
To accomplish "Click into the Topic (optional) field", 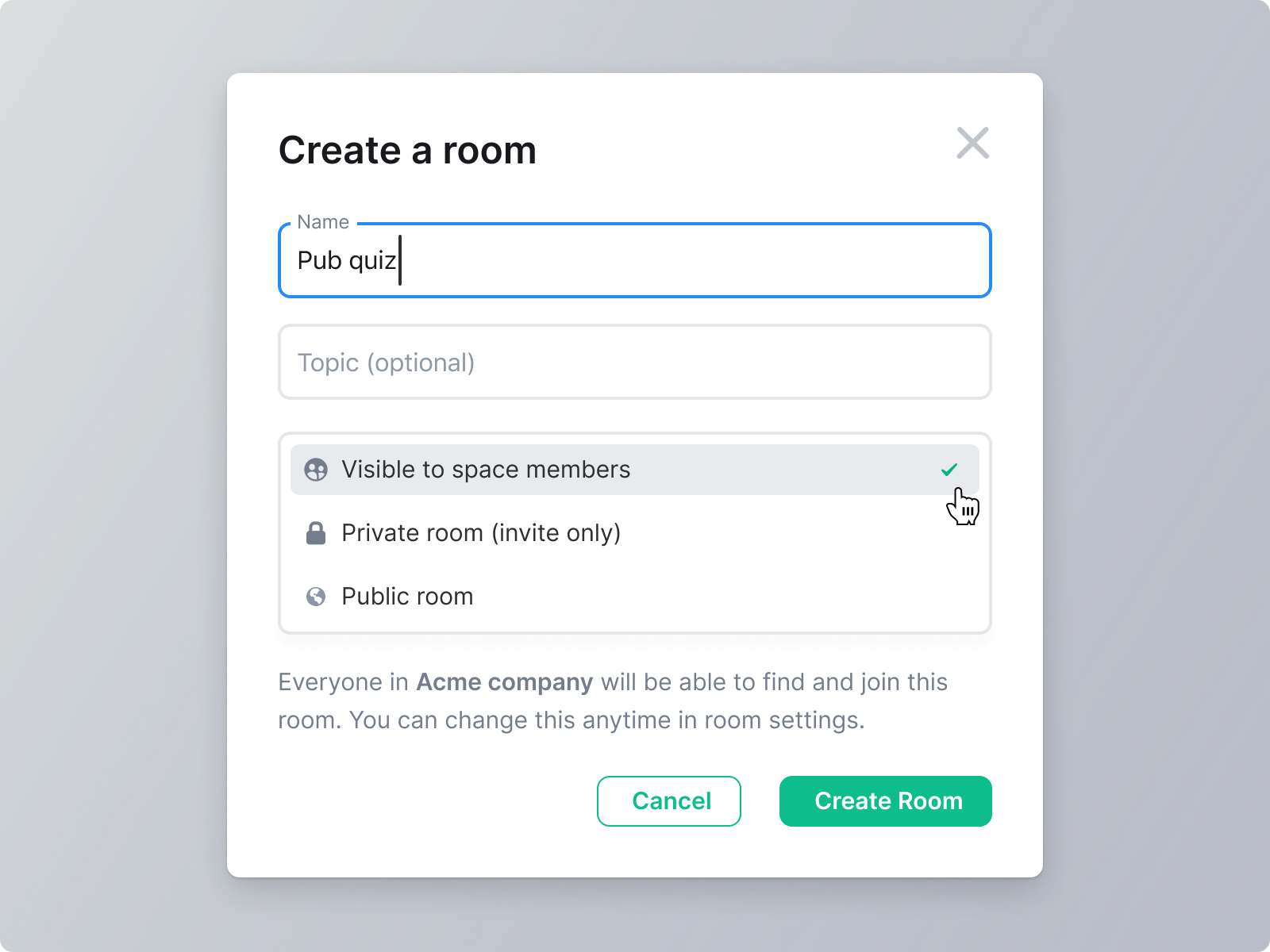I will [x=635, y=362].
